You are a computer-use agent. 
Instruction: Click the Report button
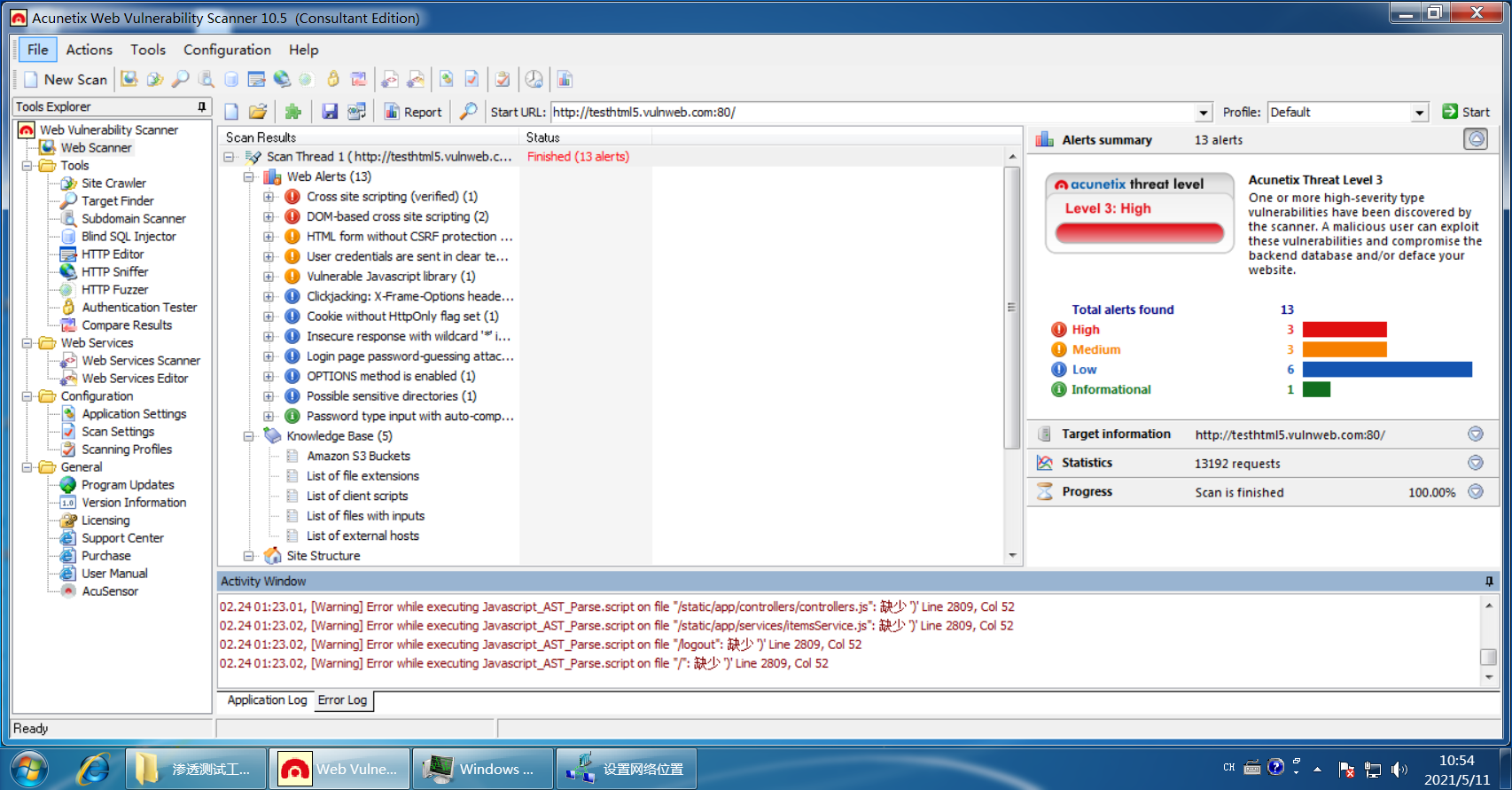tap(413, 112)
